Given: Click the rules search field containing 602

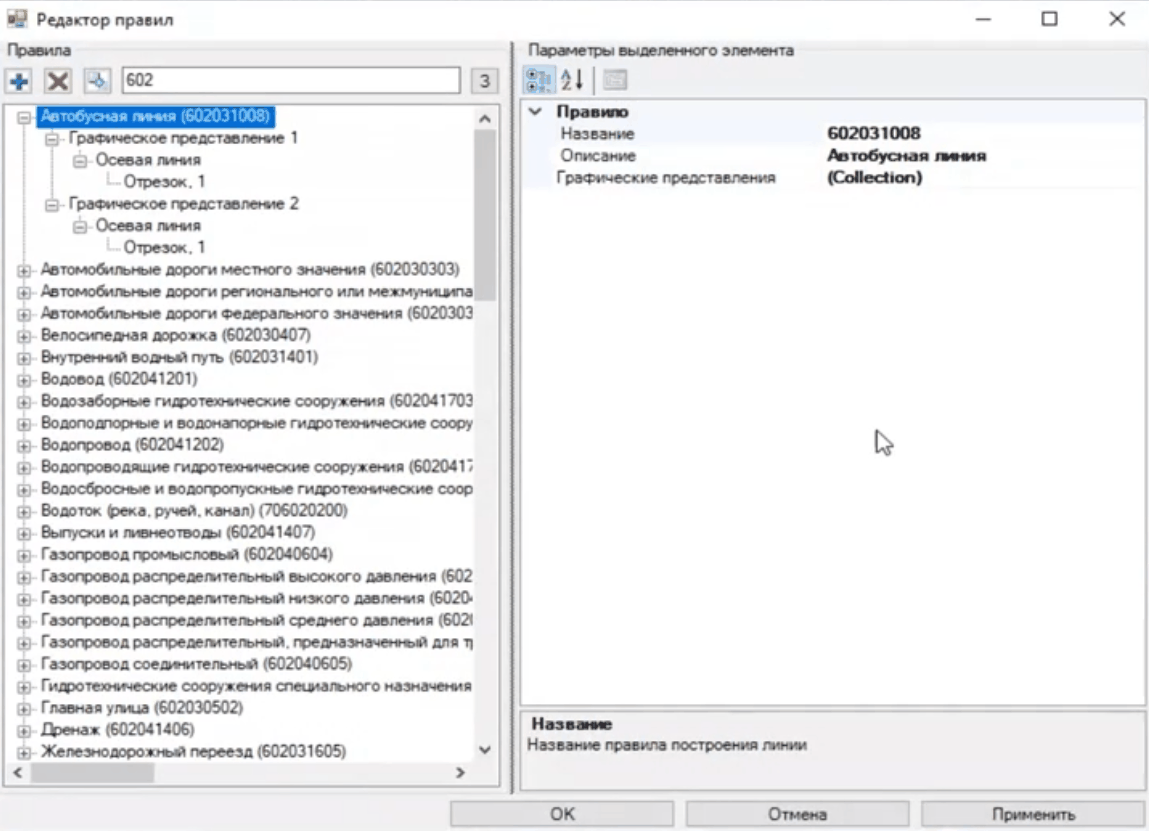Looking at the screenshot, I should tap(290, 81).
